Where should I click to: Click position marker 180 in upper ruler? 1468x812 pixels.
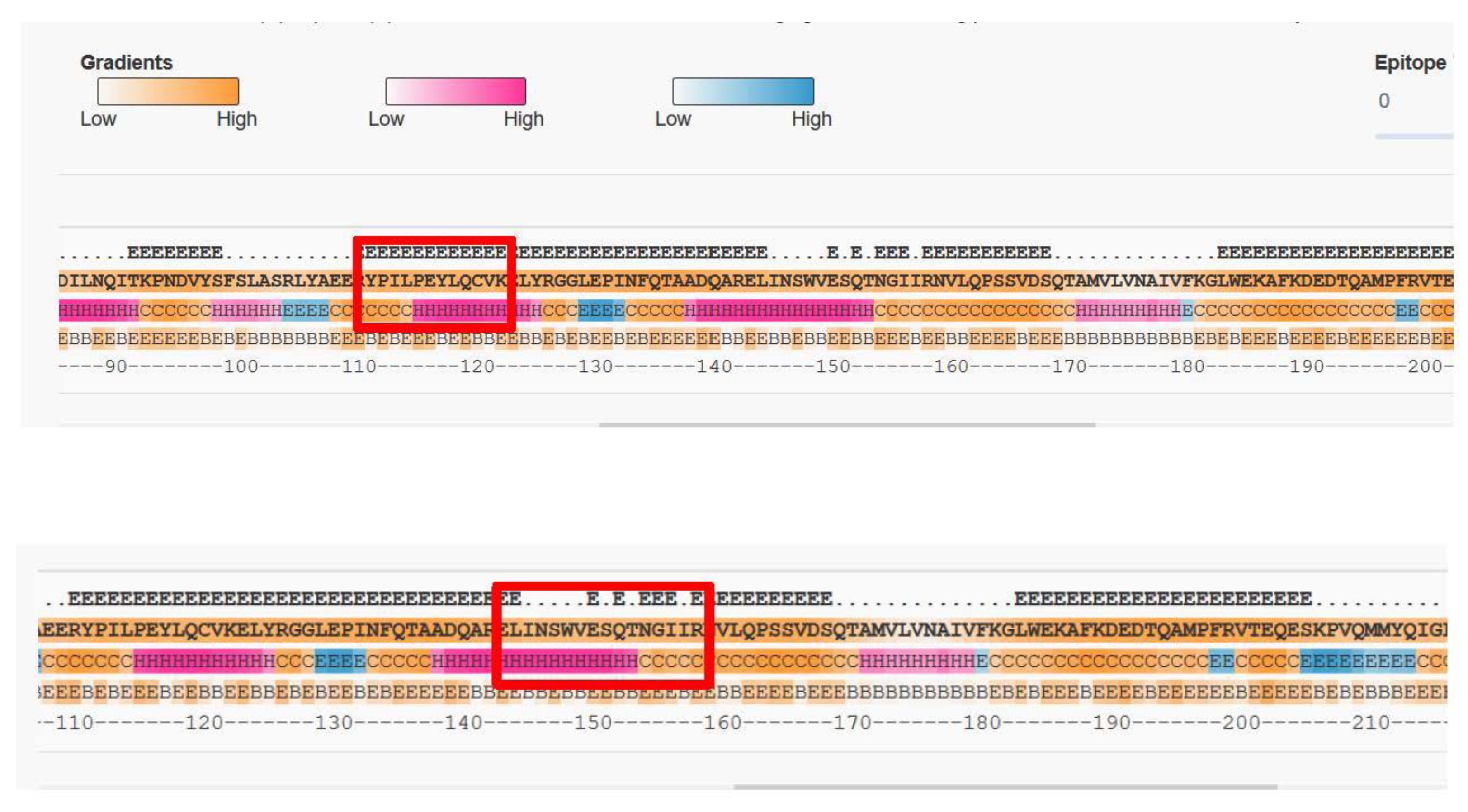[x=1188, y=366]
